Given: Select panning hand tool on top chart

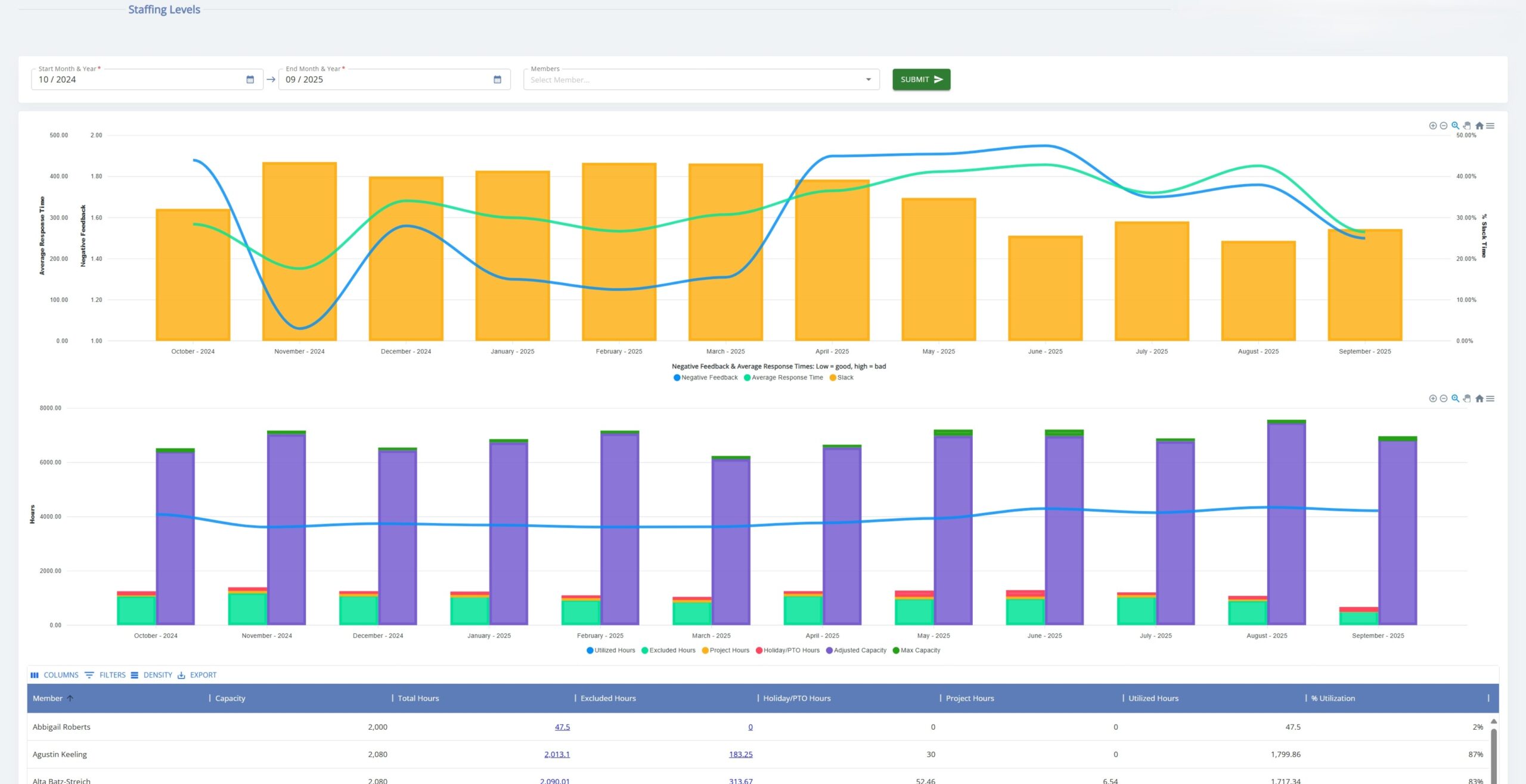Looking at the screenshot, I should (1466, 126).
